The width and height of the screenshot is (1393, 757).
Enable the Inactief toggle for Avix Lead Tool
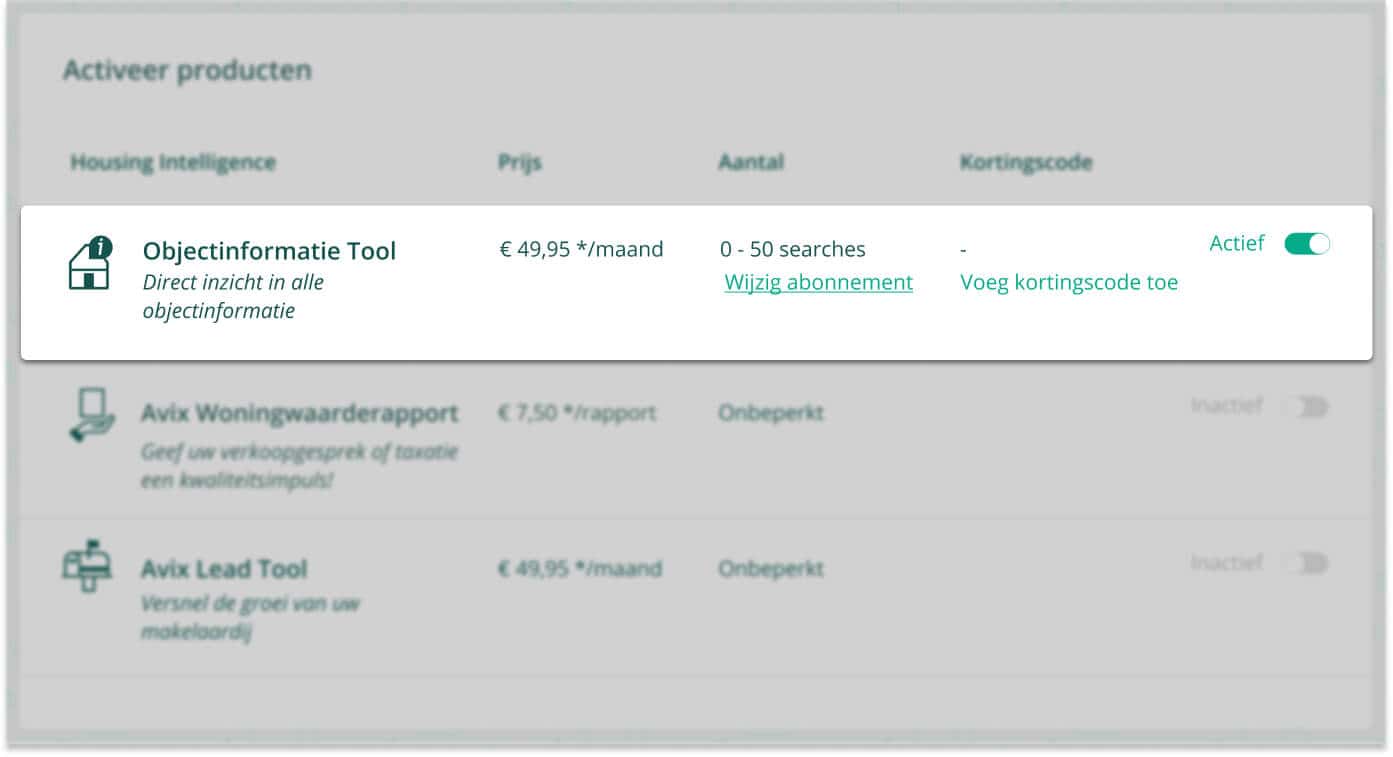point(1307,563)
